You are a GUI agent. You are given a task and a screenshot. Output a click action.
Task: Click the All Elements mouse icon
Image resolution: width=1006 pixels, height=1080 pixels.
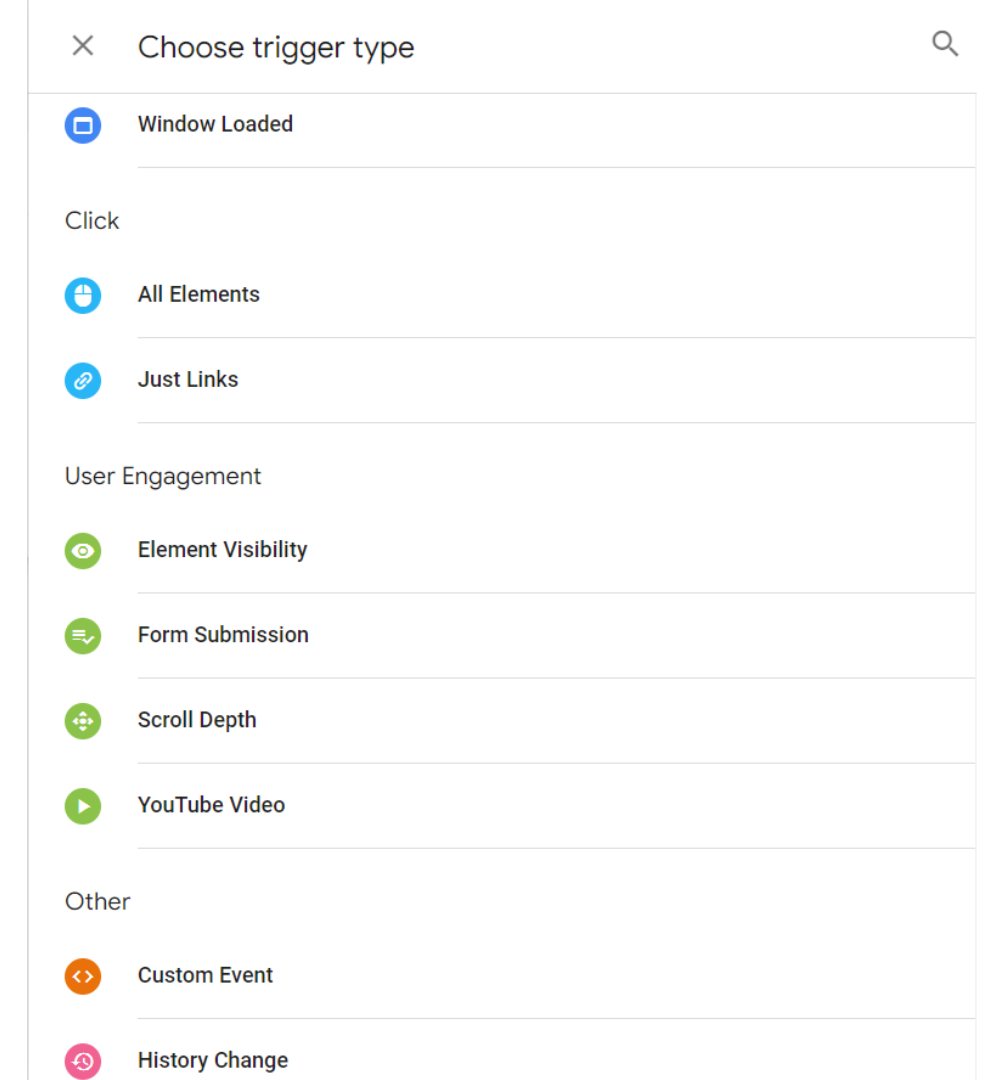(83, 295)
